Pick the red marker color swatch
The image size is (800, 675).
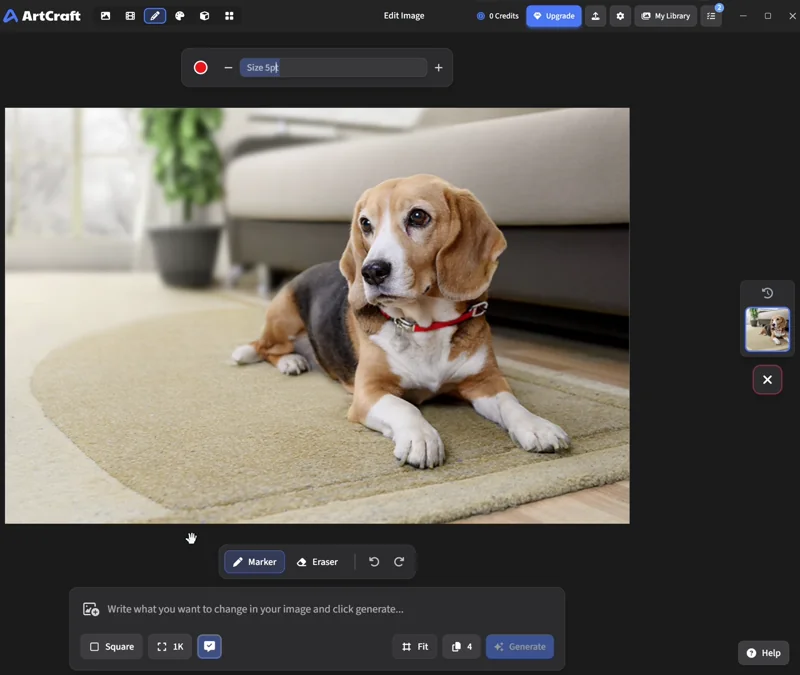(201, 67)
